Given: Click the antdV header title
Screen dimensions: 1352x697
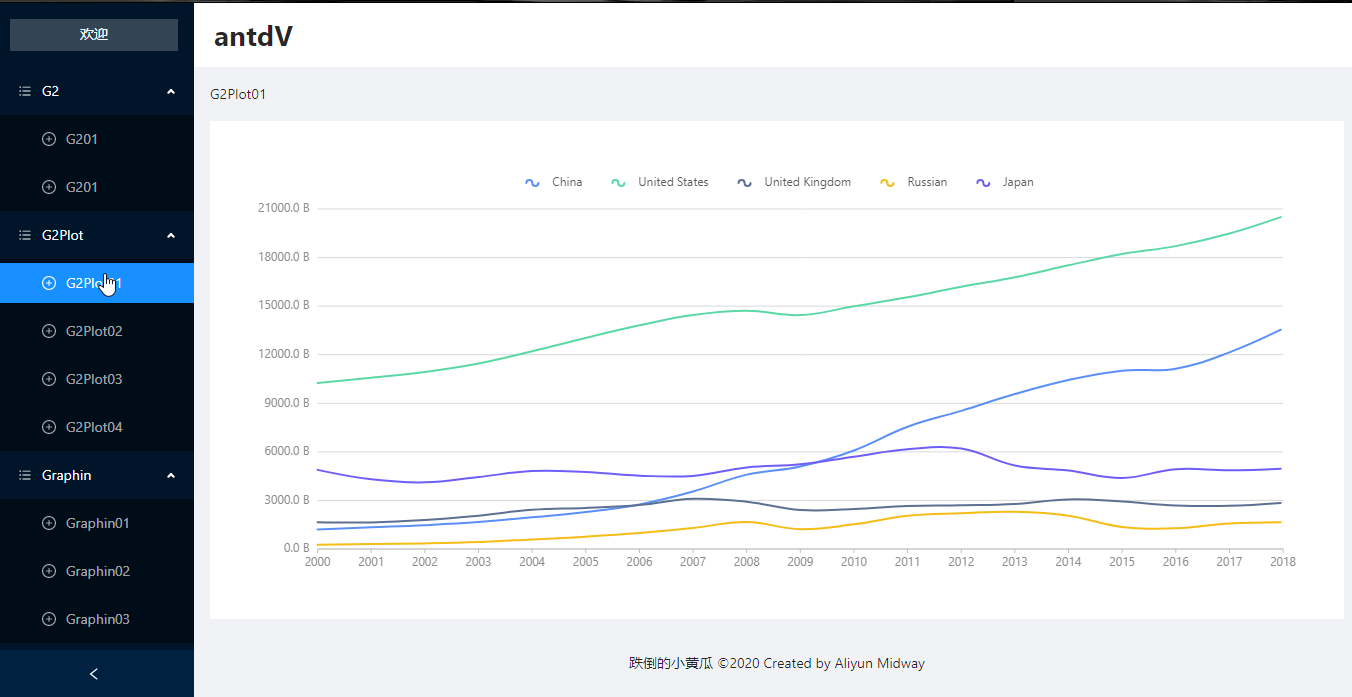Looking at the screenshot, I should (253, 36).
